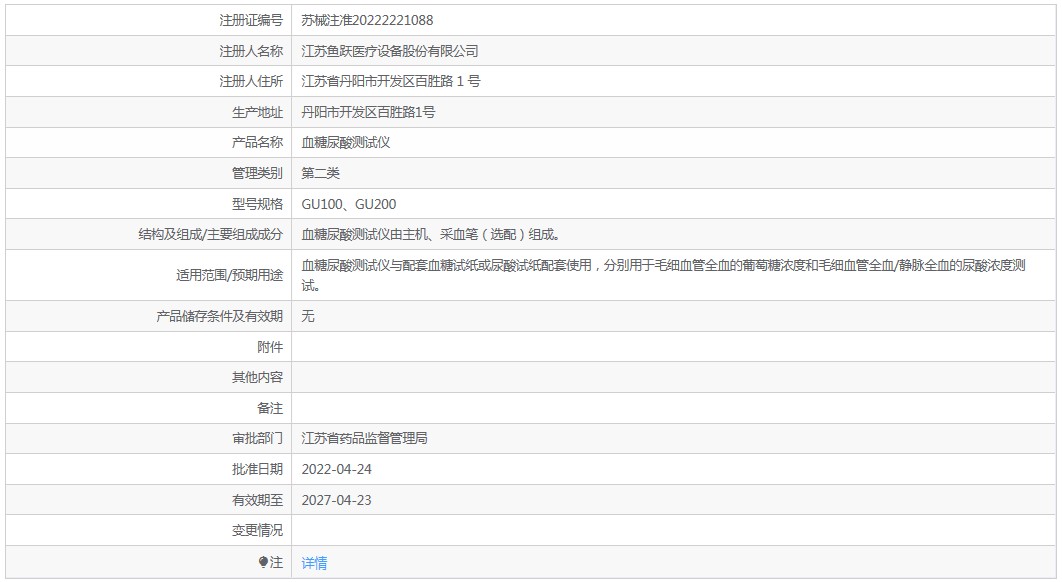Viewport: 1062px width, 582px height.
Task: Click the 产品储存条件及有效期 label
Action: (219, 316)
